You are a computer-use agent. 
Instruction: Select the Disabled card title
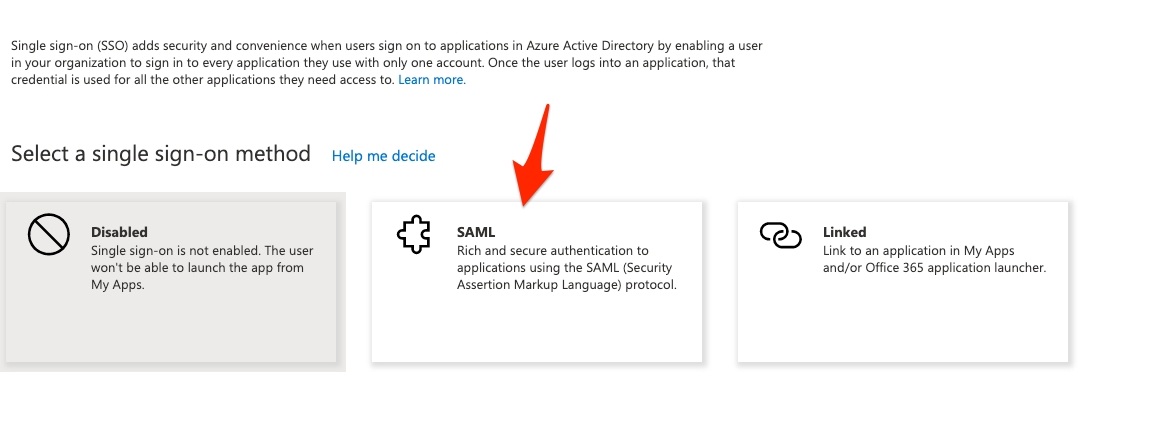pos(119,232)
